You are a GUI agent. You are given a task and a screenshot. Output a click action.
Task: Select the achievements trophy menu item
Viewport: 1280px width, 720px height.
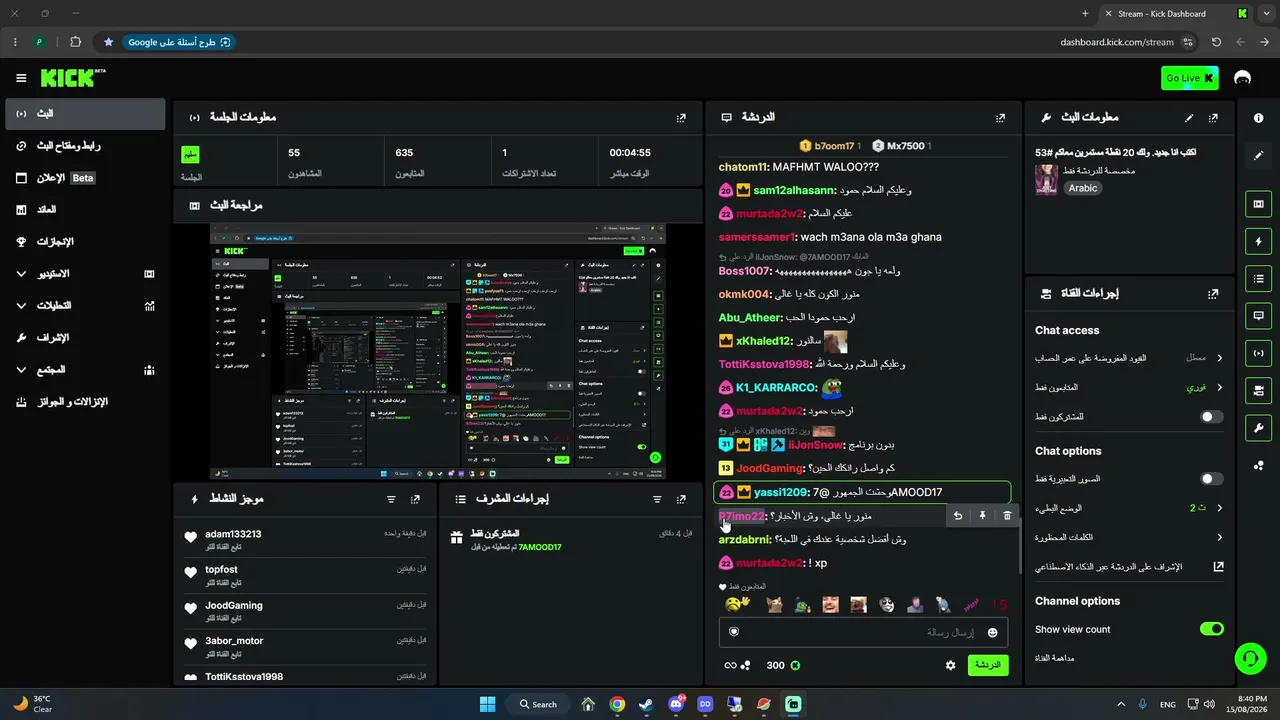(x=86, y=242)
